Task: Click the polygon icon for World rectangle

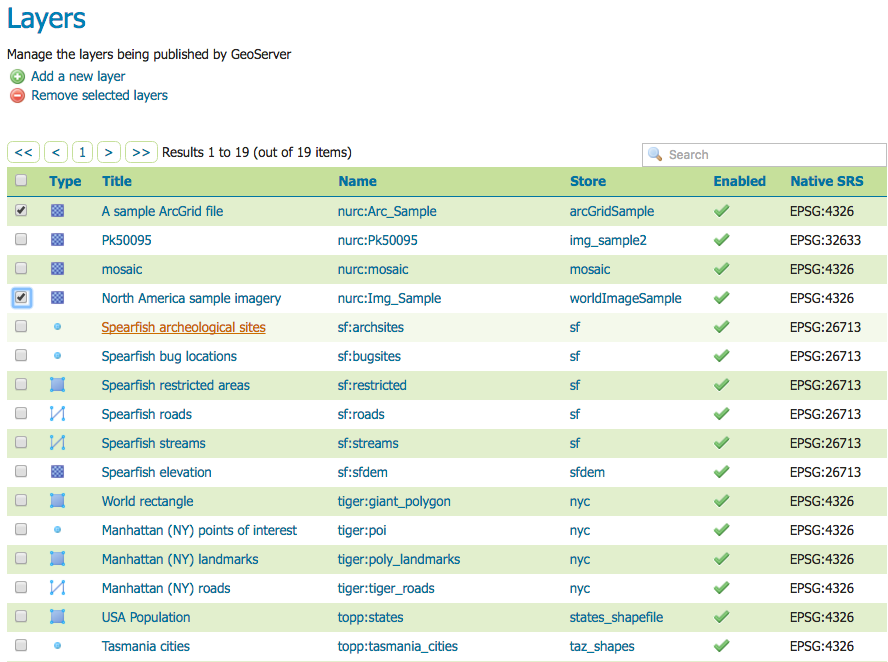Action: pyautogui.click(x=57, y=500)
